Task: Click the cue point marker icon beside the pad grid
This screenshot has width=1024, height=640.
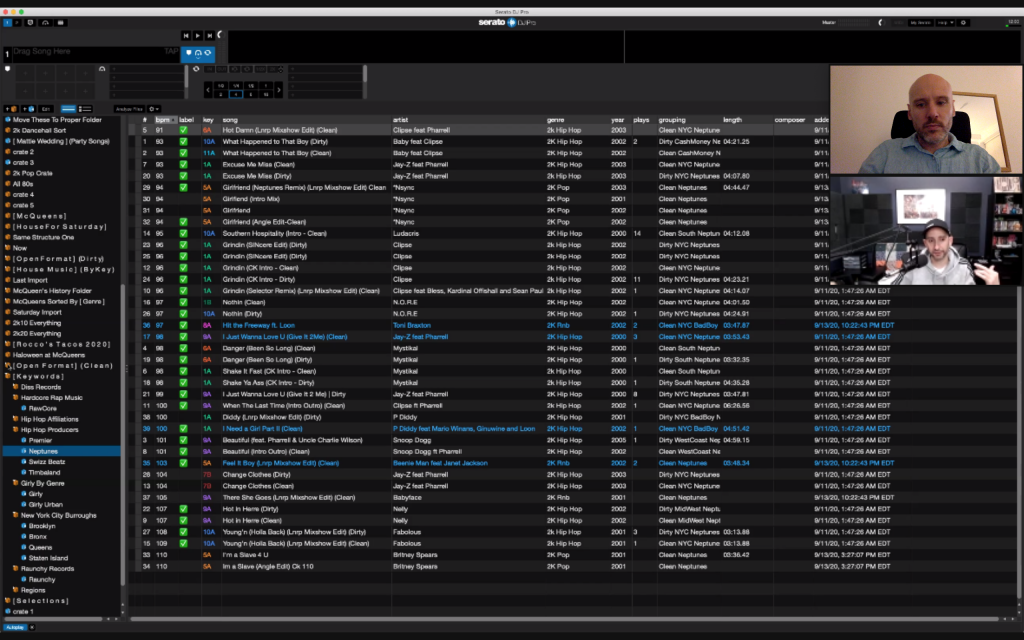Action: tap(8, 69)
